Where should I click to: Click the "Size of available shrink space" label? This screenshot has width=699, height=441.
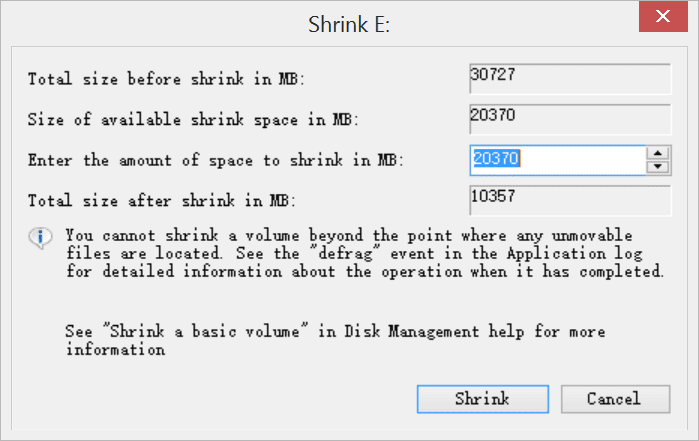pos(193,120)
